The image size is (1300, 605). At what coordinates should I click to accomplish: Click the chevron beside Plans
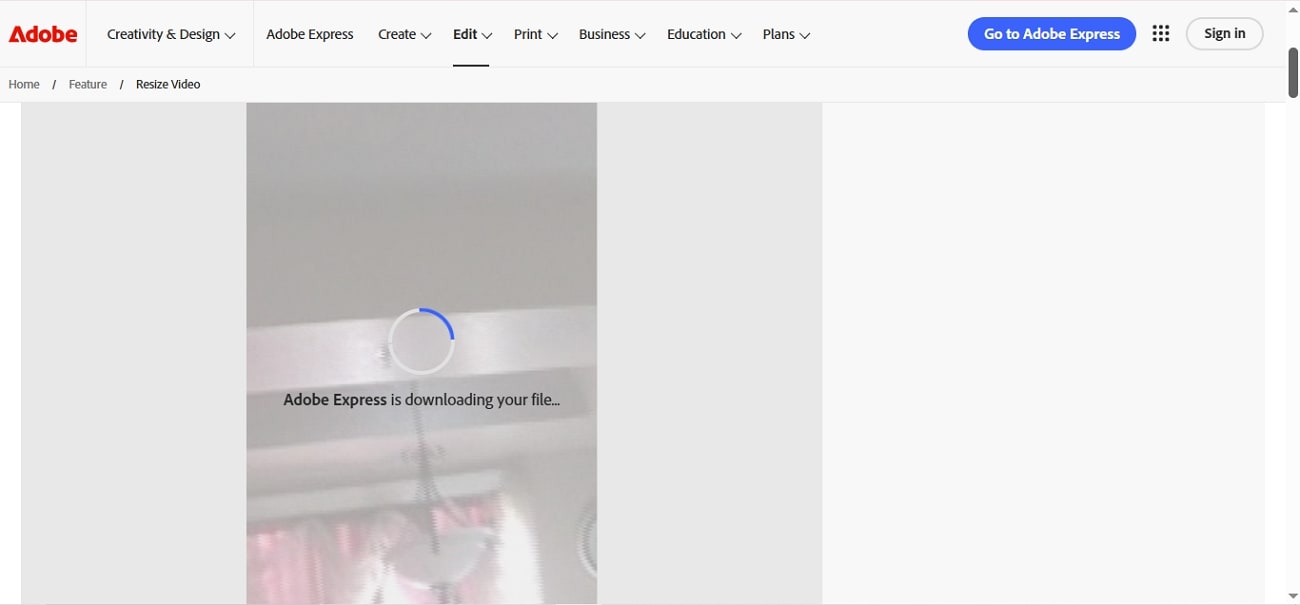click(804, 35)
